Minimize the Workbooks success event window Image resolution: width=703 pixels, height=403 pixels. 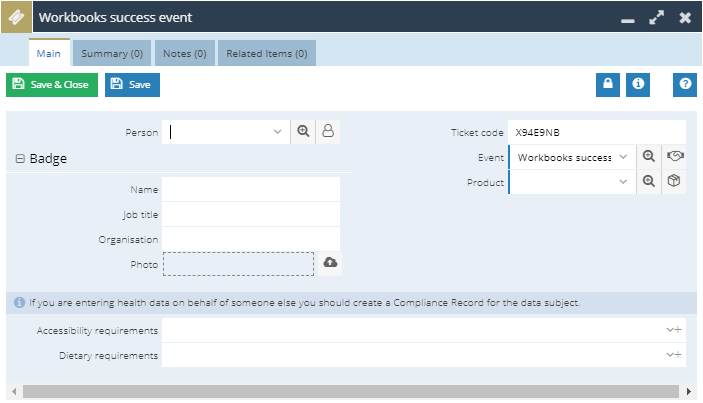pos(628,21)
